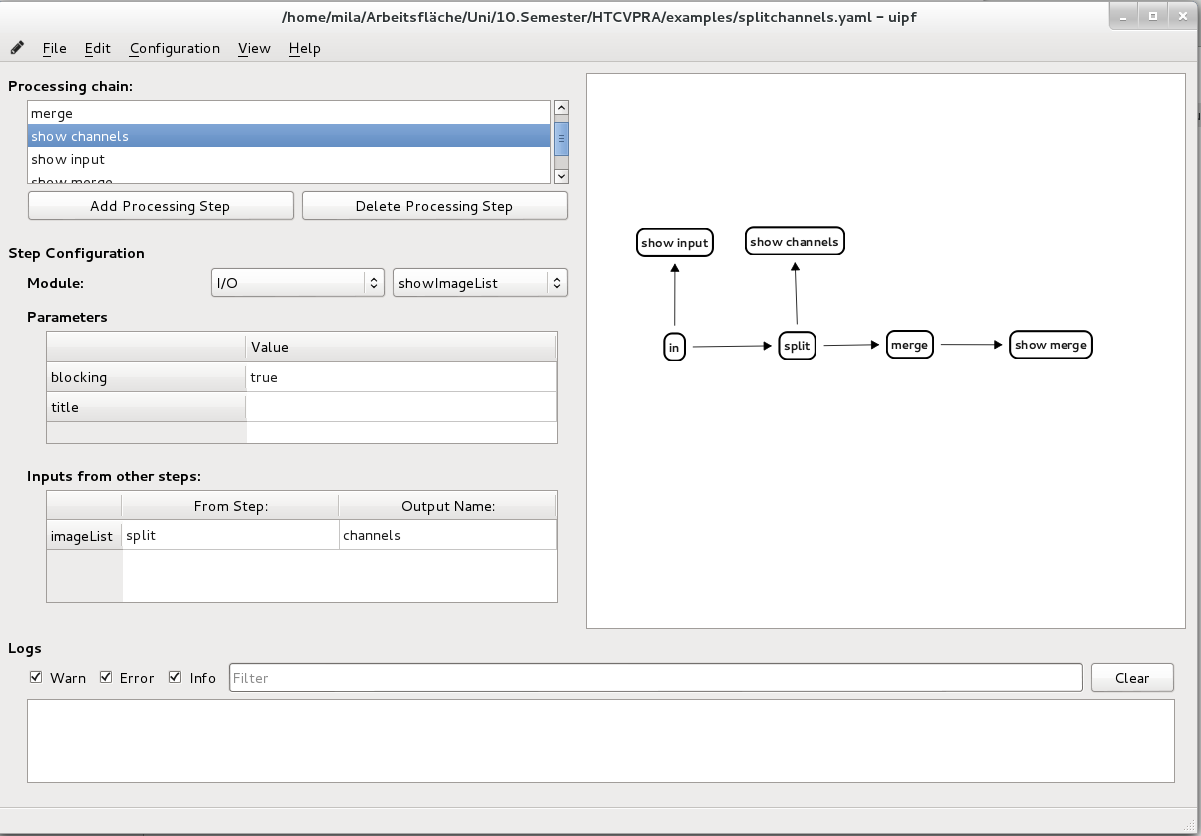Open the View menu
The image size is (1201, 836).
254,48
